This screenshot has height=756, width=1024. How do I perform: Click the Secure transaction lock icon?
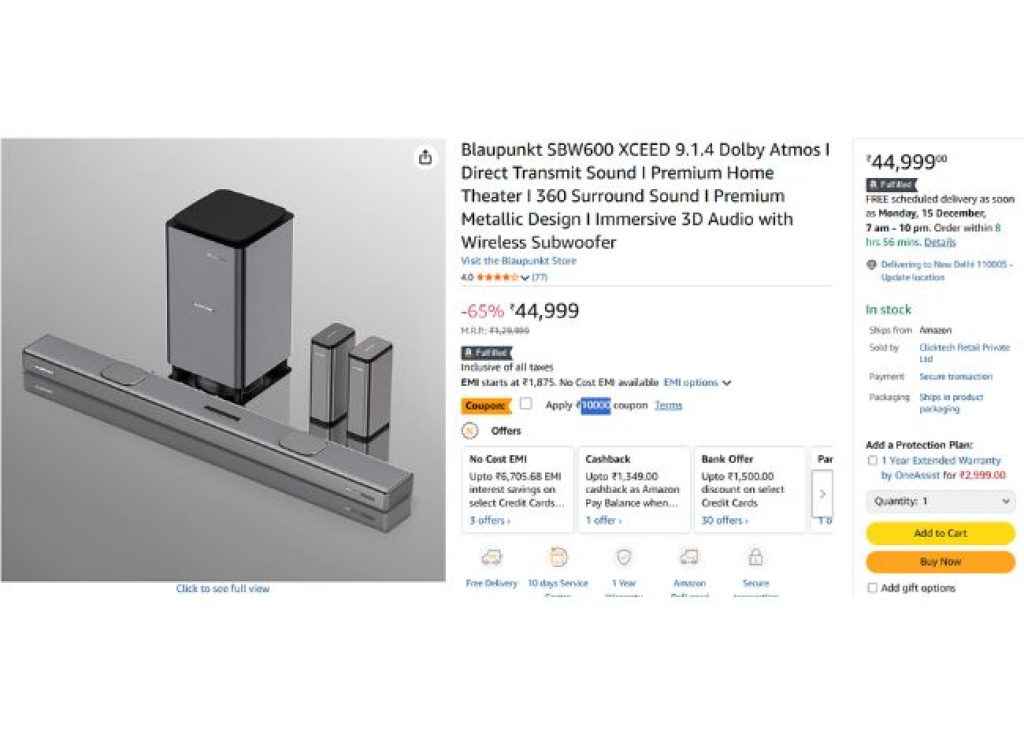tap(755, 557)
